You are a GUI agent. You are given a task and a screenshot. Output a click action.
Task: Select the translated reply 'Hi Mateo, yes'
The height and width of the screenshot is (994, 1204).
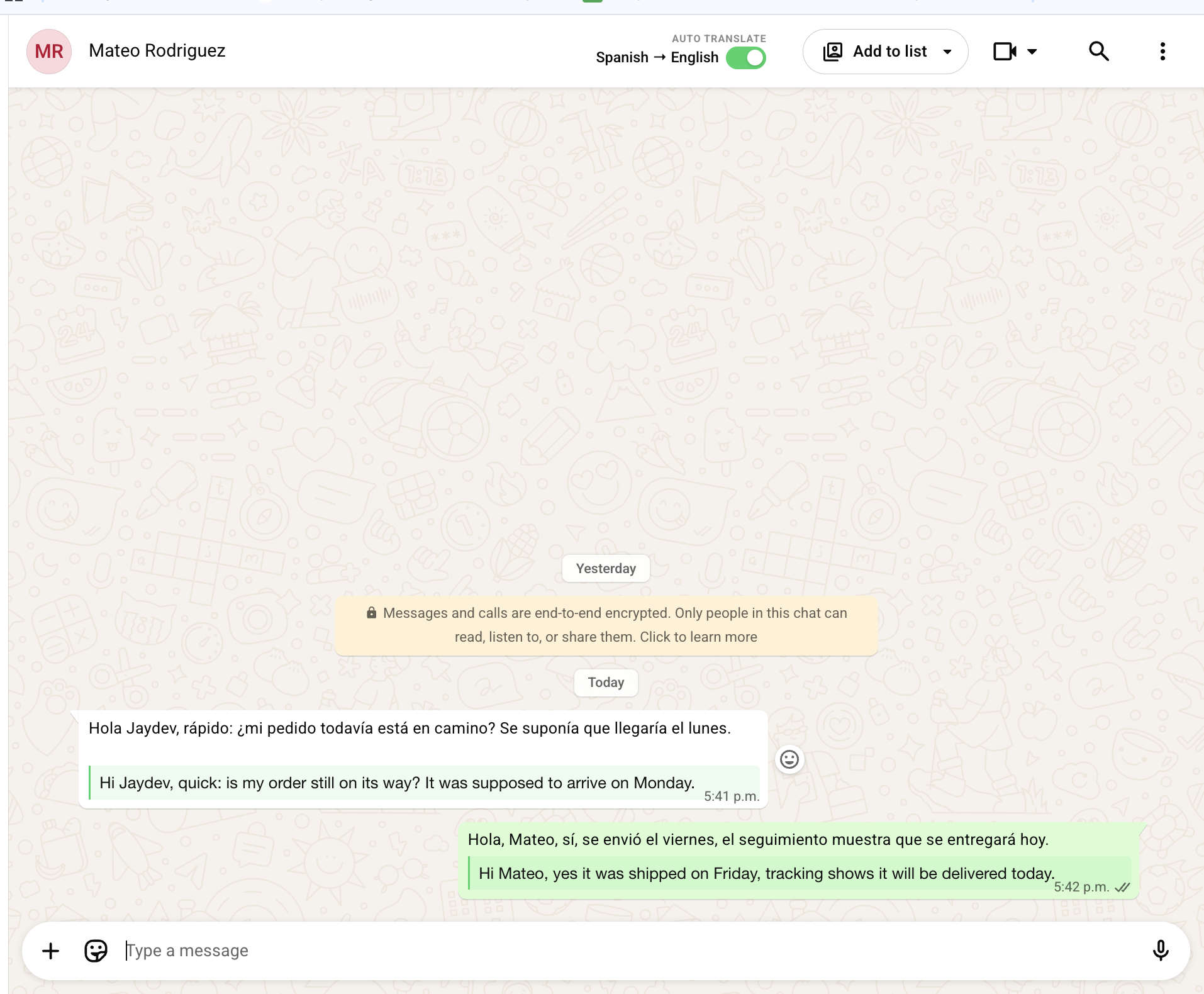click(x=766, y=873)
